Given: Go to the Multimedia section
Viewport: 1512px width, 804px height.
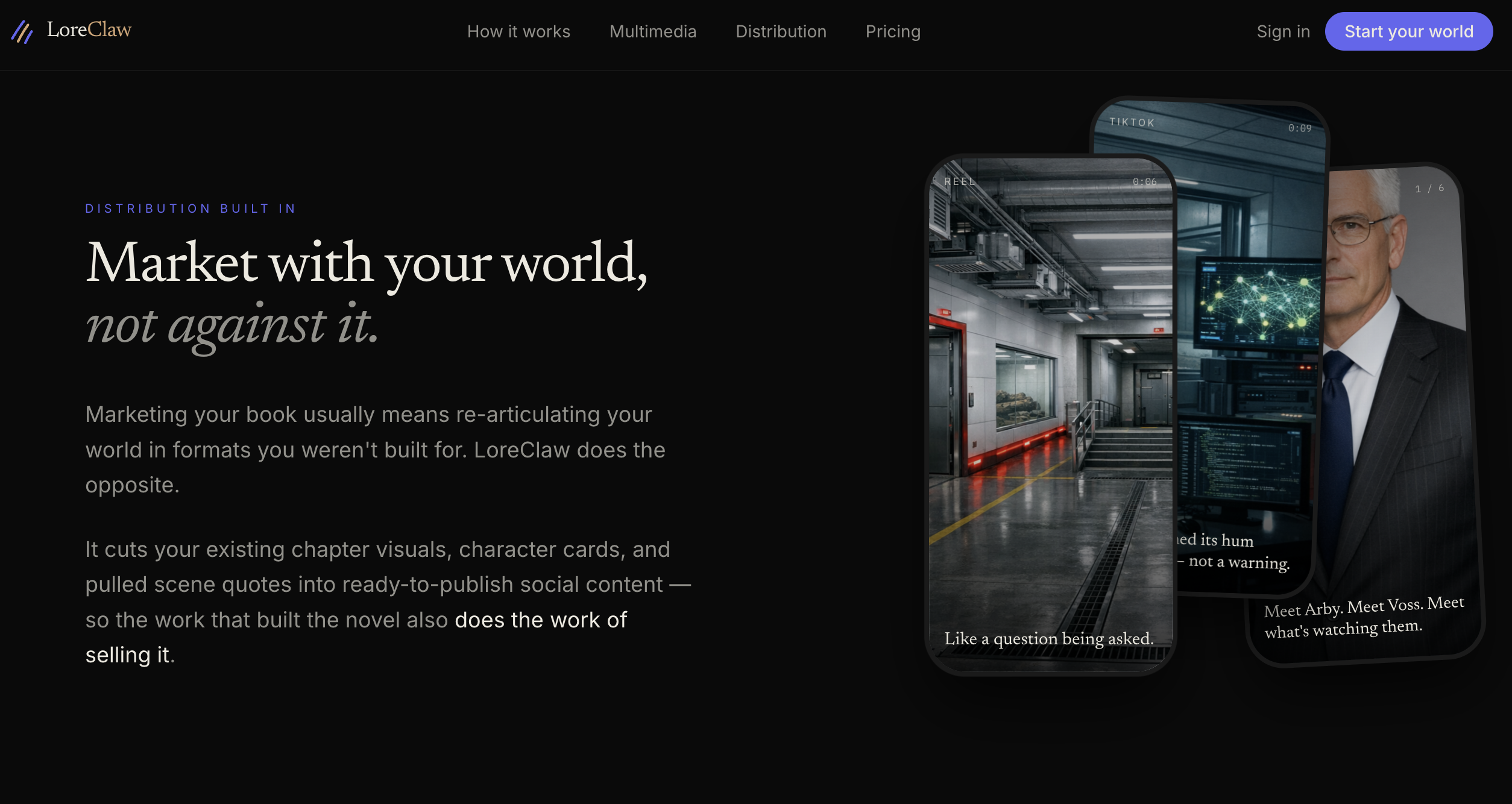Looking at the screenshot, I should pos(653,31).
